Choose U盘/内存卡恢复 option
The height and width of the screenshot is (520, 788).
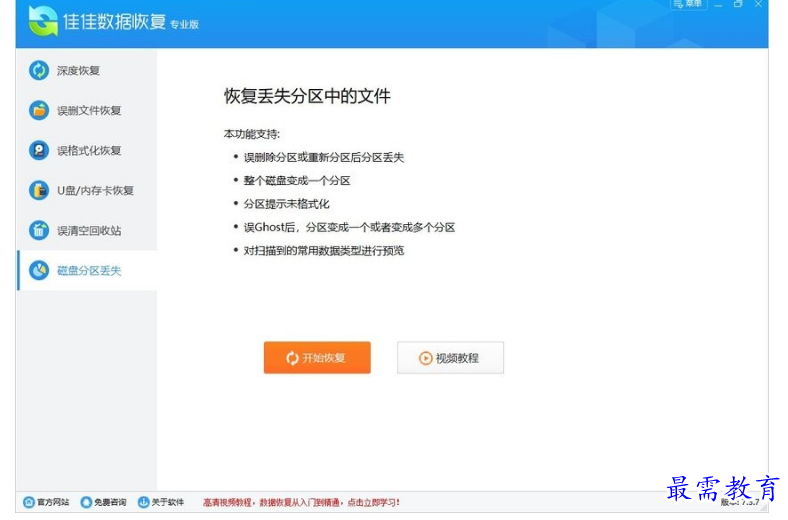pyautogui.click(x=87, y=190)
